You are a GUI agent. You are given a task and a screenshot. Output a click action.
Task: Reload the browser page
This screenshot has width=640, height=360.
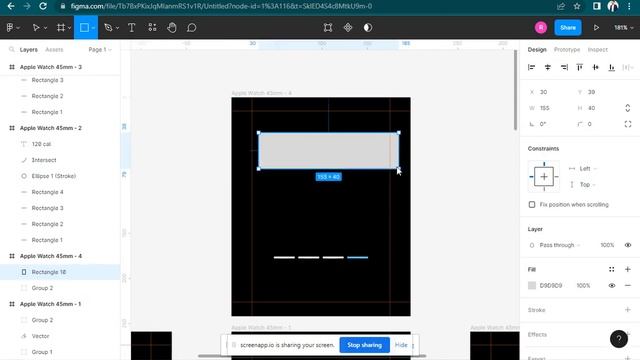[42, 6]
